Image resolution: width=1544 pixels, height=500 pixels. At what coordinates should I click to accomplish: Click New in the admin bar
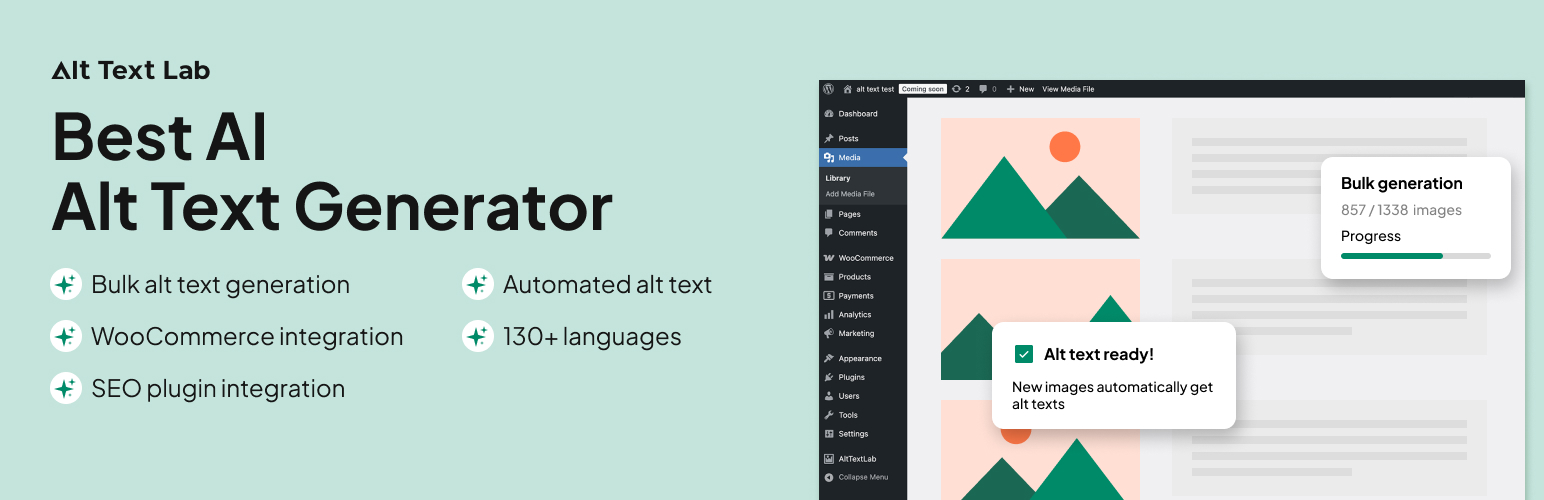point(1026,89)
